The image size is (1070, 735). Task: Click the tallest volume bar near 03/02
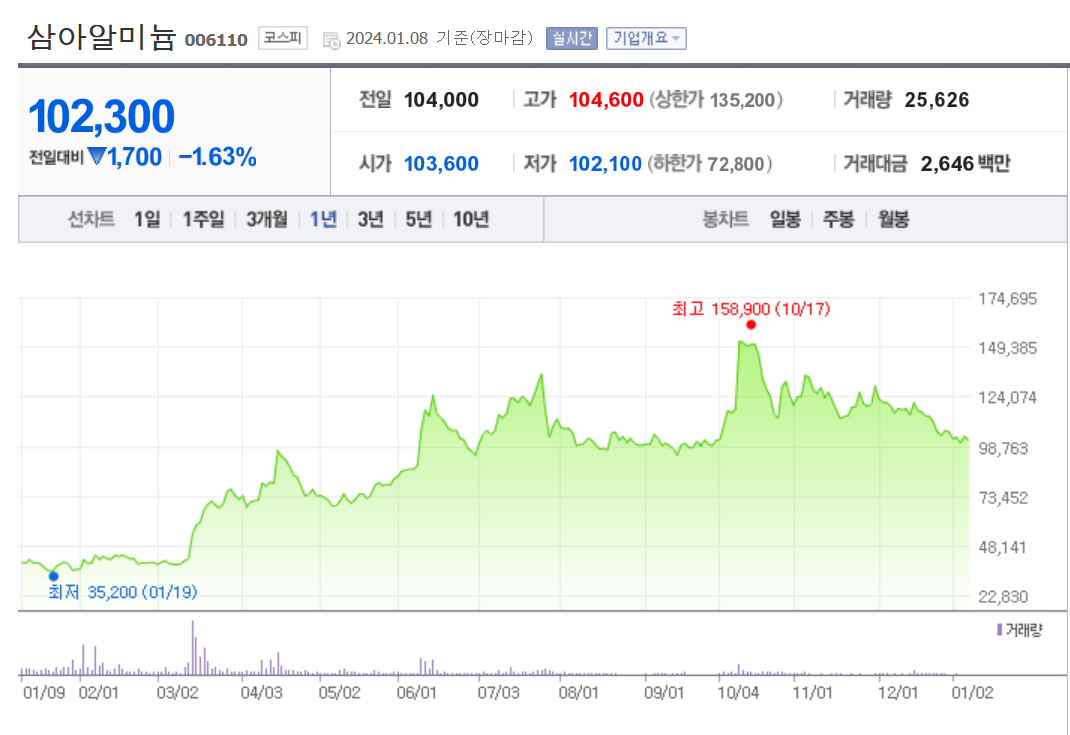[x=192, y=648]
